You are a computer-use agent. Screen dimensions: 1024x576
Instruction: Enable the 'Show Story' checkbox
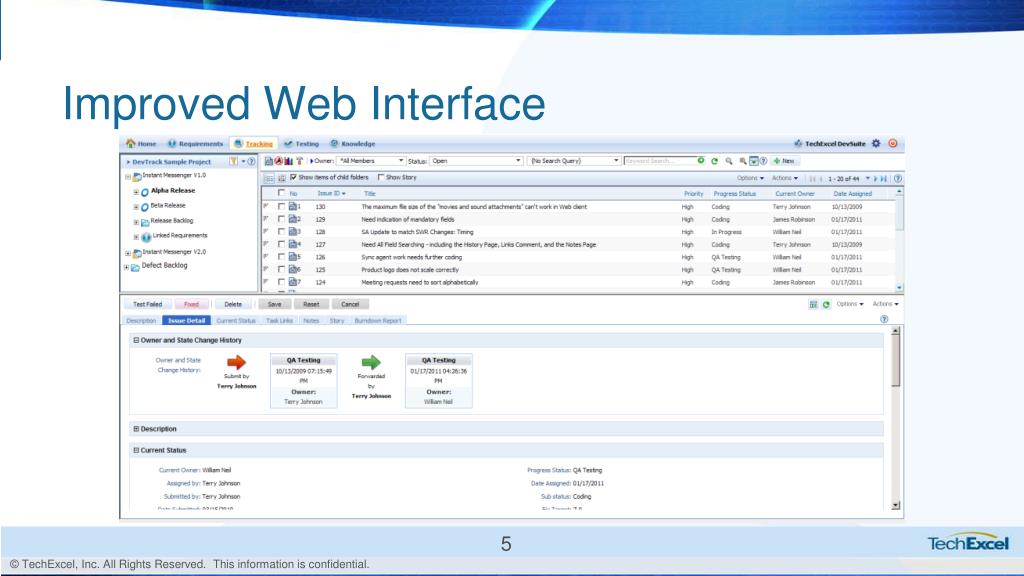(x=381, y=177)
